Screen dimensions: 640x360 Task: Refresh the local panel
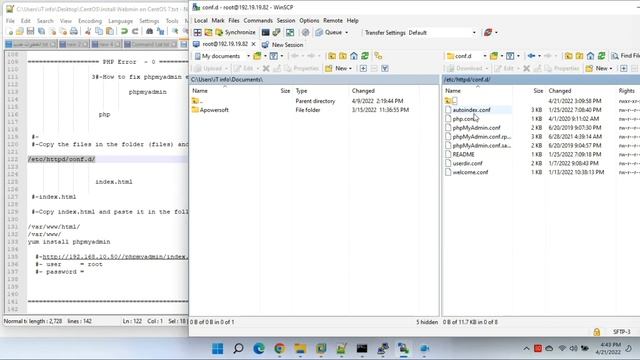pyautogui.click(x=364, y=56)
